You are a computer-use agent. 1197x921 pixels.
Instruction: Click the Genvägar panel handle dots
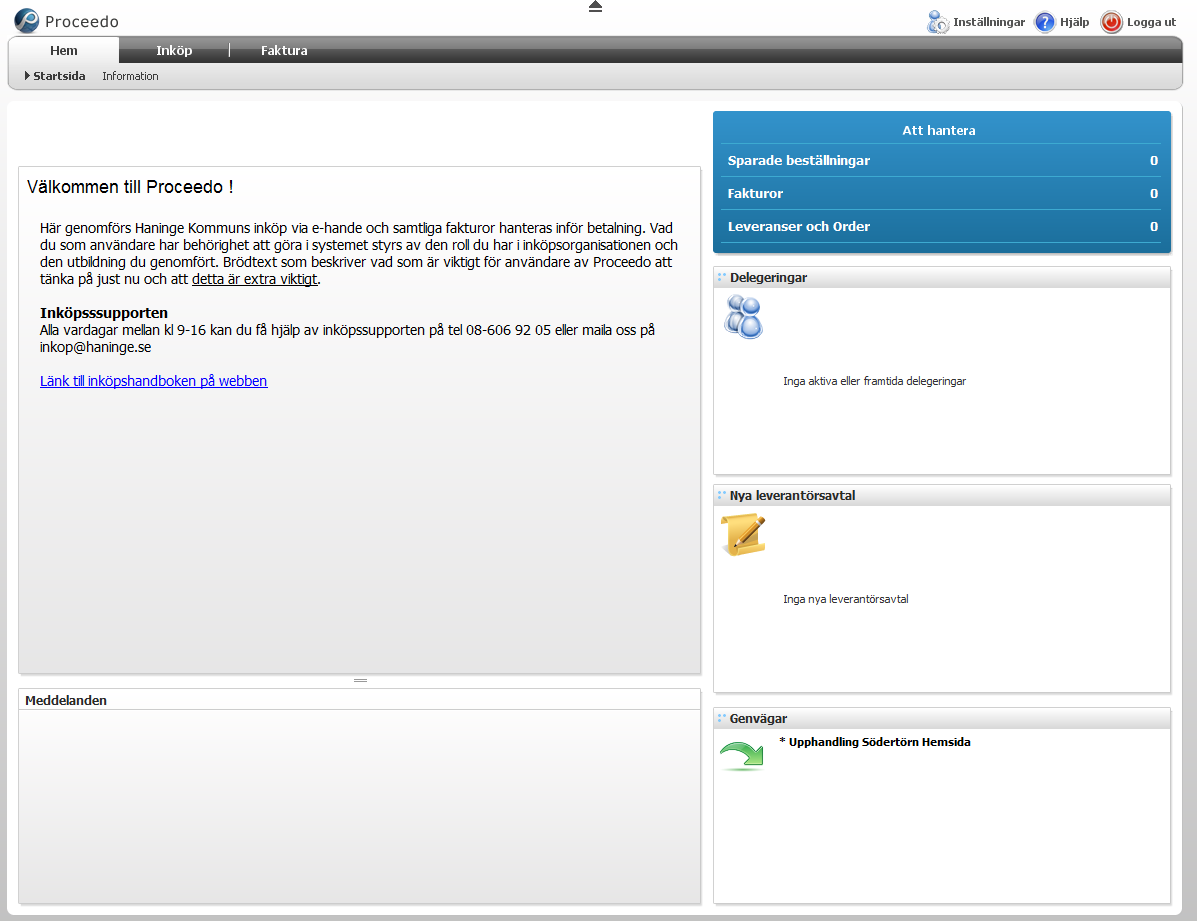point(721,719)
